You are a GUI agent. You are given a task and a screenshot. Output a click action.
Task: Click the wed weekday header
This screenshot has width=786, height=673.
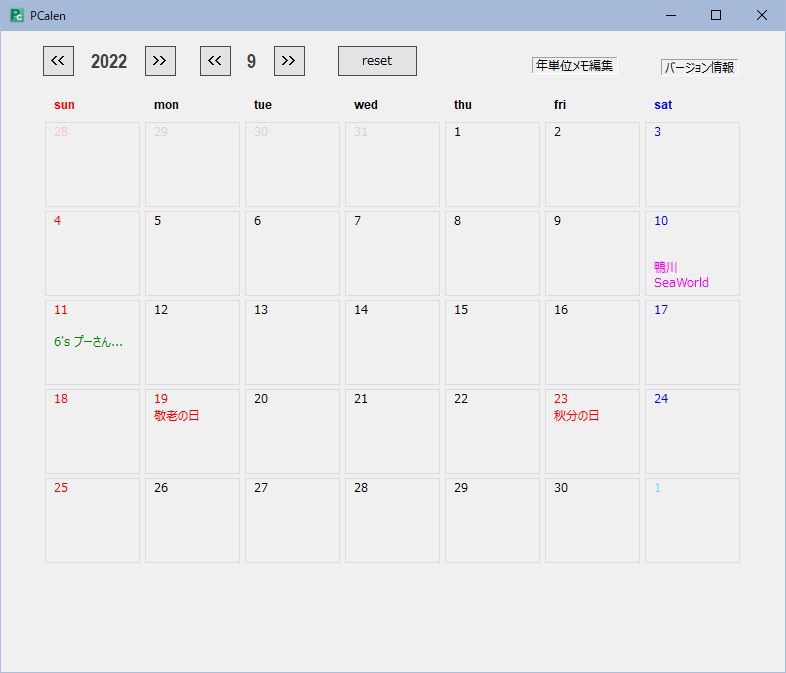click(x=366, y=105)
